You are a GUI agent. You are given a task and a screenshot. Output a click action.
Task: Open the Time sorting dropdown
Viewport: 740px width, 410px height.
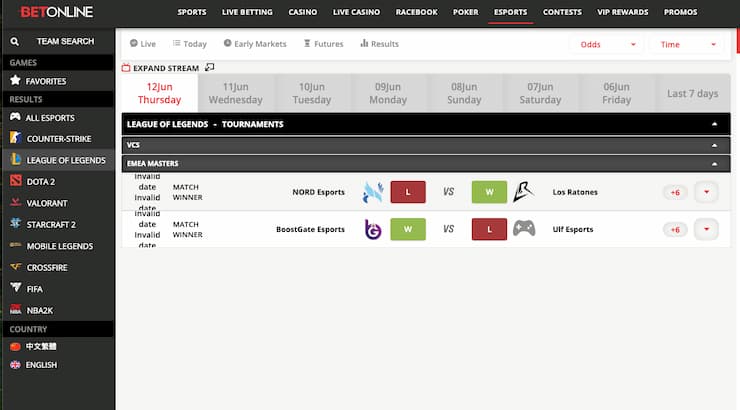[x=686, y=44]
